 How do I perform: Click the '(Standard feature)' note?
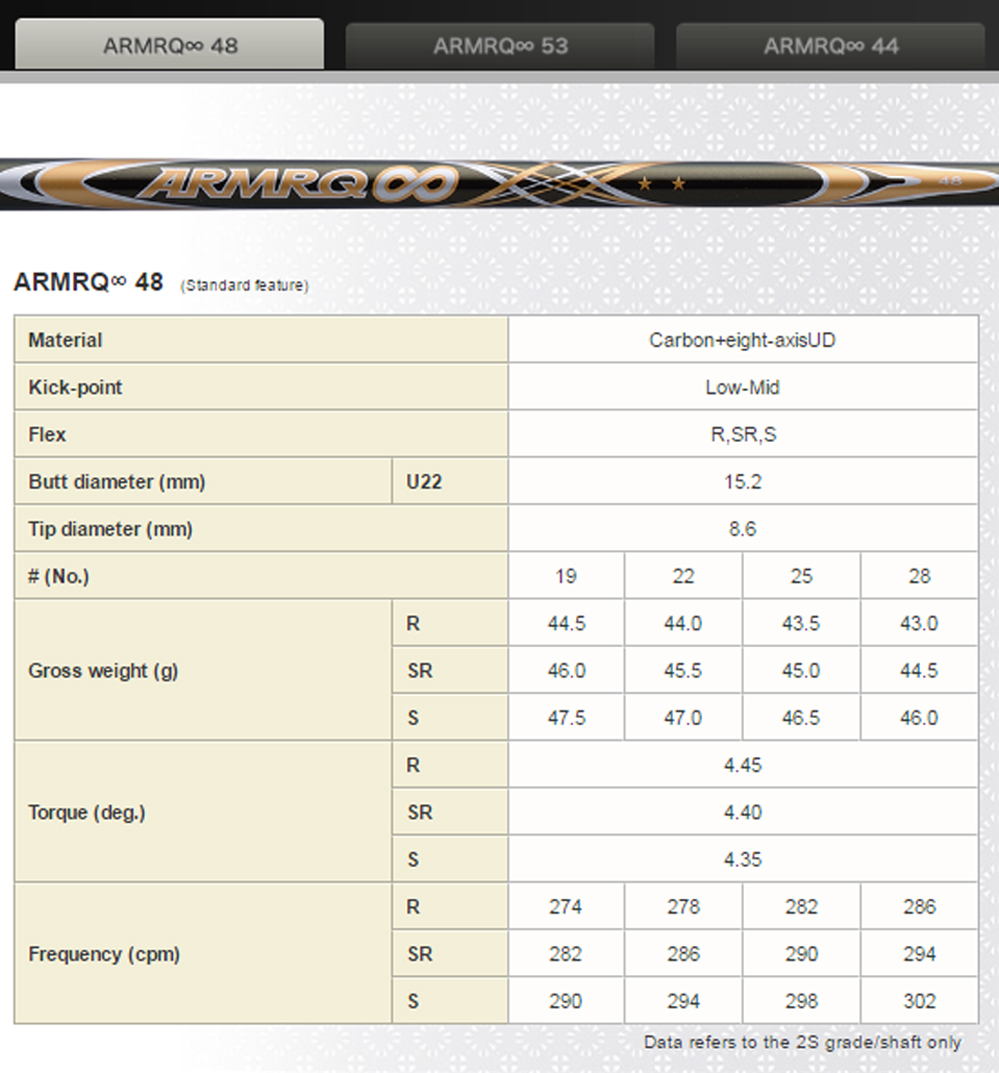click(x=244, y=285)
